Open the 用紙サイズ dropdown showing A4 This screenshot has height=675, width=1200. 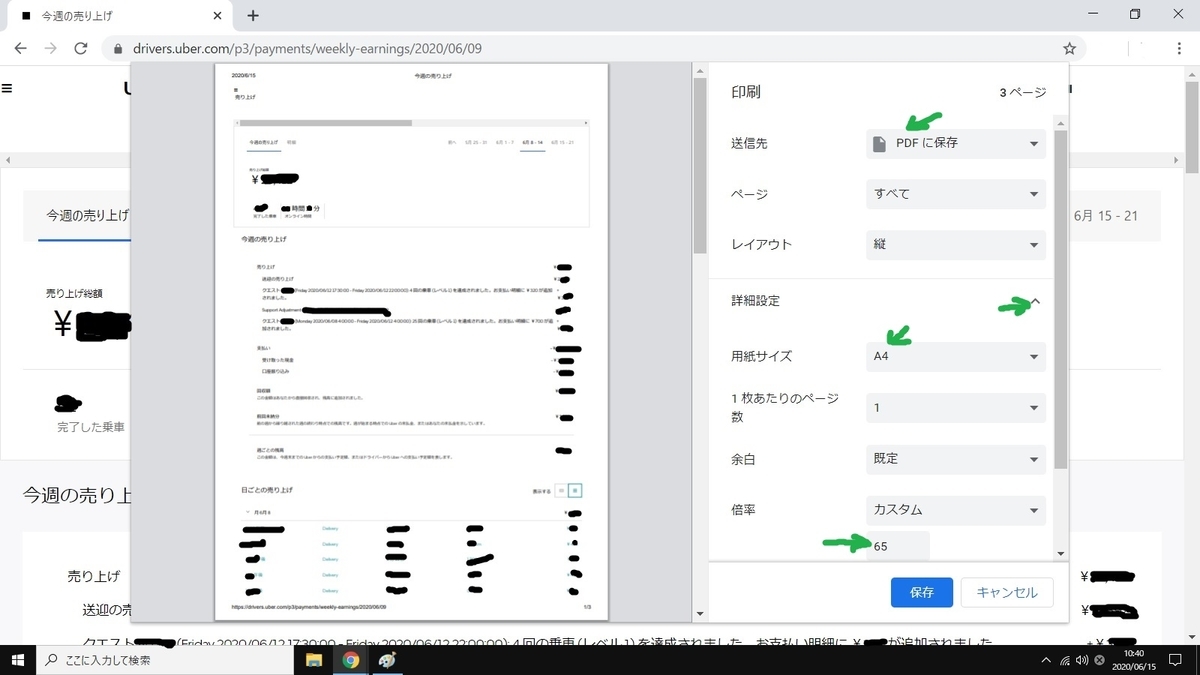click(x=956, y=356)
